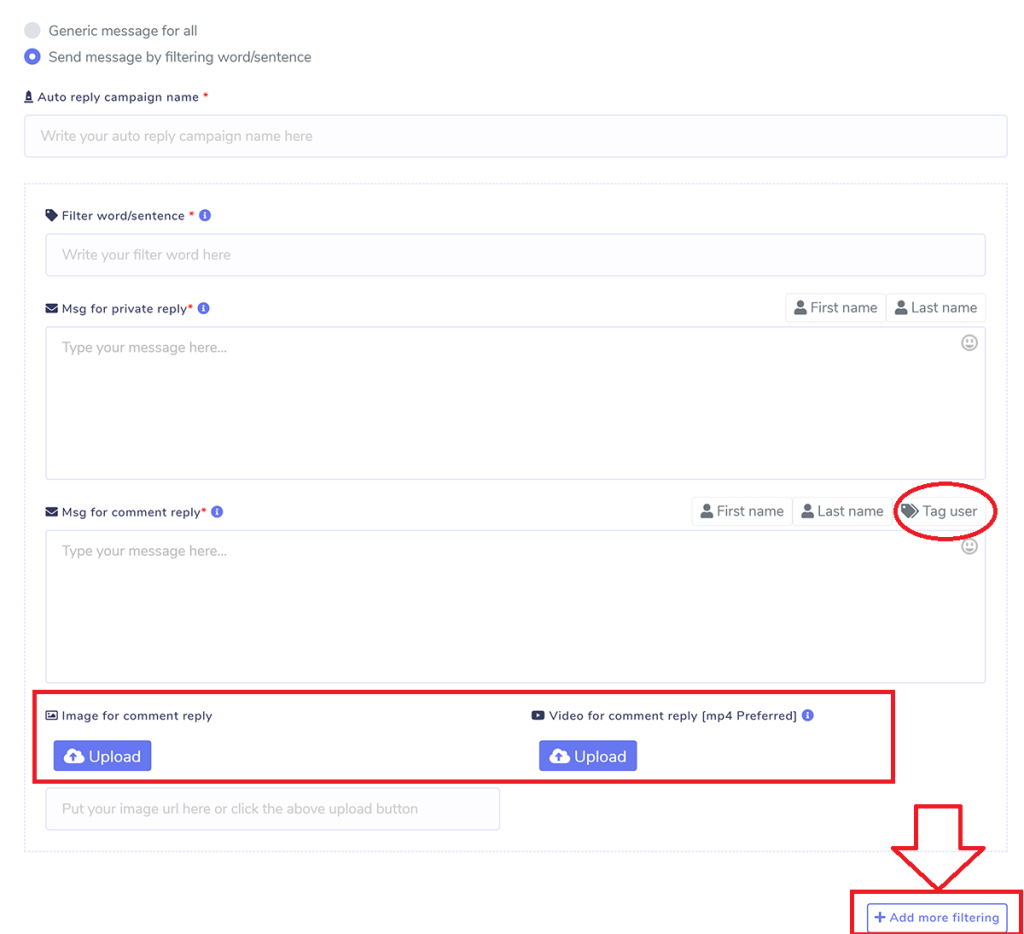Open info for Video for comment reply mp4 note
This screenshot has height=934, width=1024.
pos(809,715)
